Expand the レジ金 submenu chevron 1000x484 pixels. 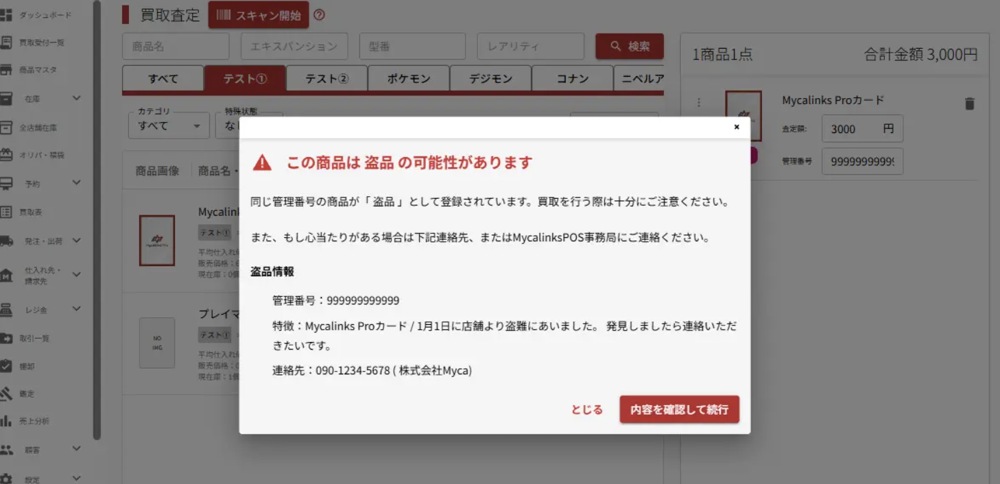click(x=77, y=309)
